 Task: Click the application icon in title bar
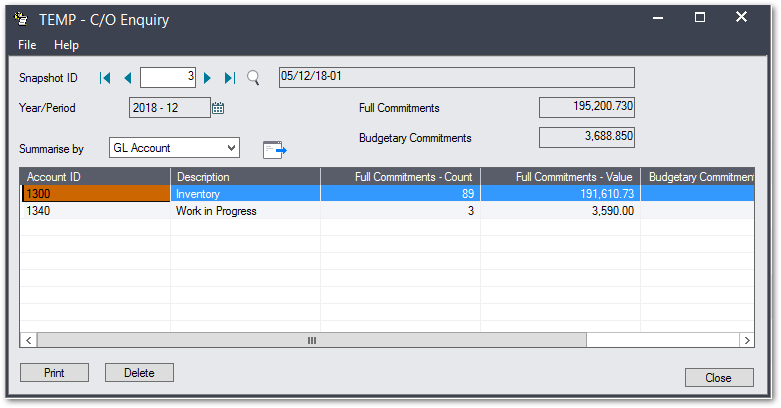(x=21, y=17)
